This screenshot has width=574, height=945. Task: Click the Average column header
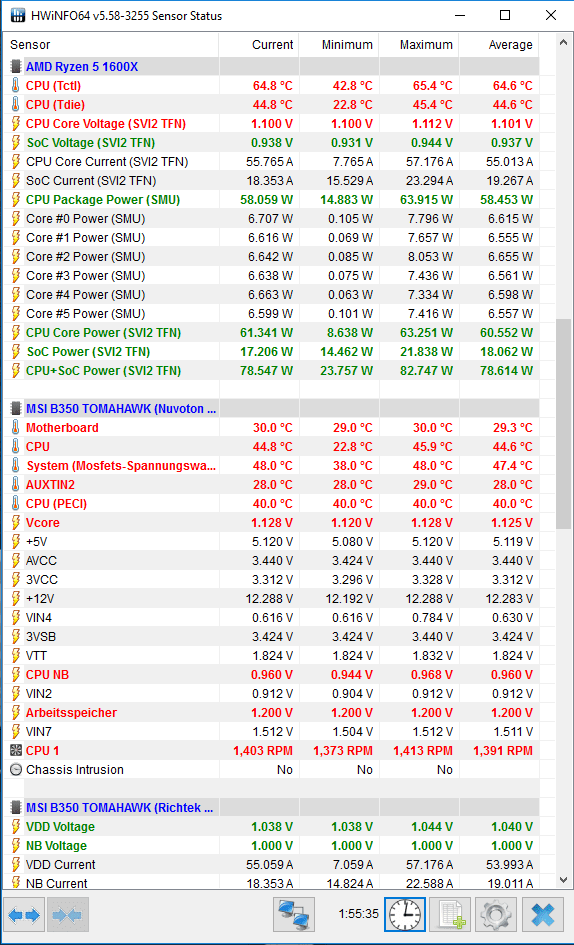tap(499, 45)
